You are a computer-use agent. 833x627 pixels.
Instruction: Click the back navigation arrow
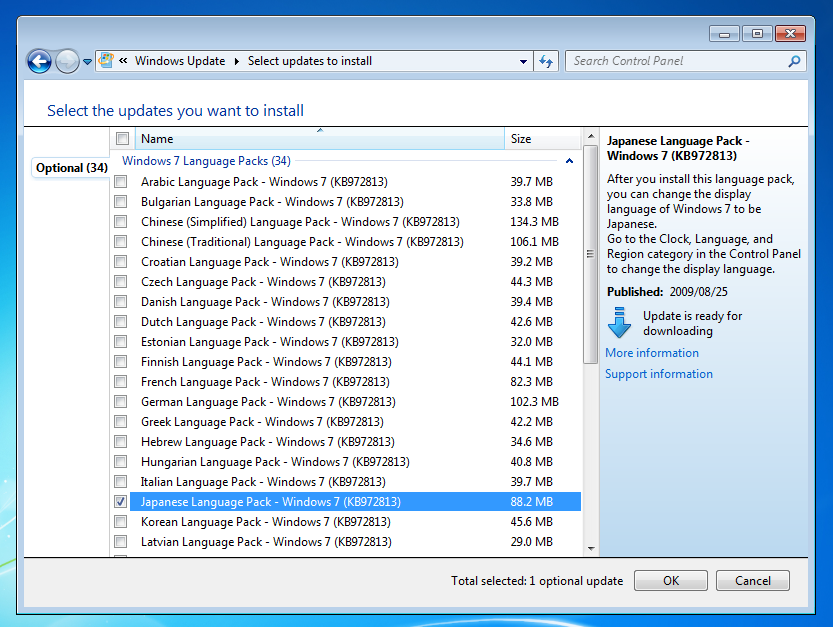click(39, 61)
